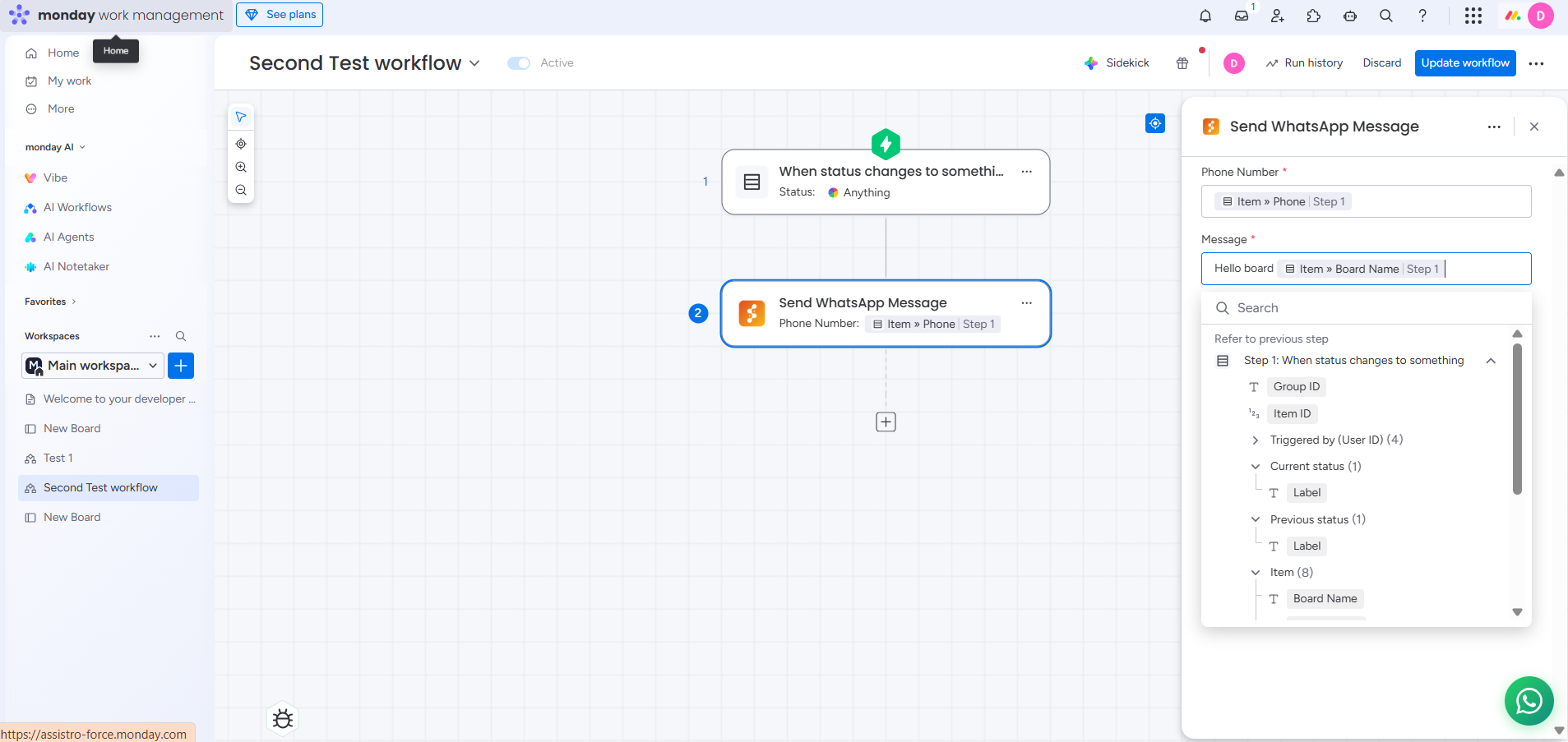
Task: Open the apps grid switcher icon
Action: [x=1473, y=16]
